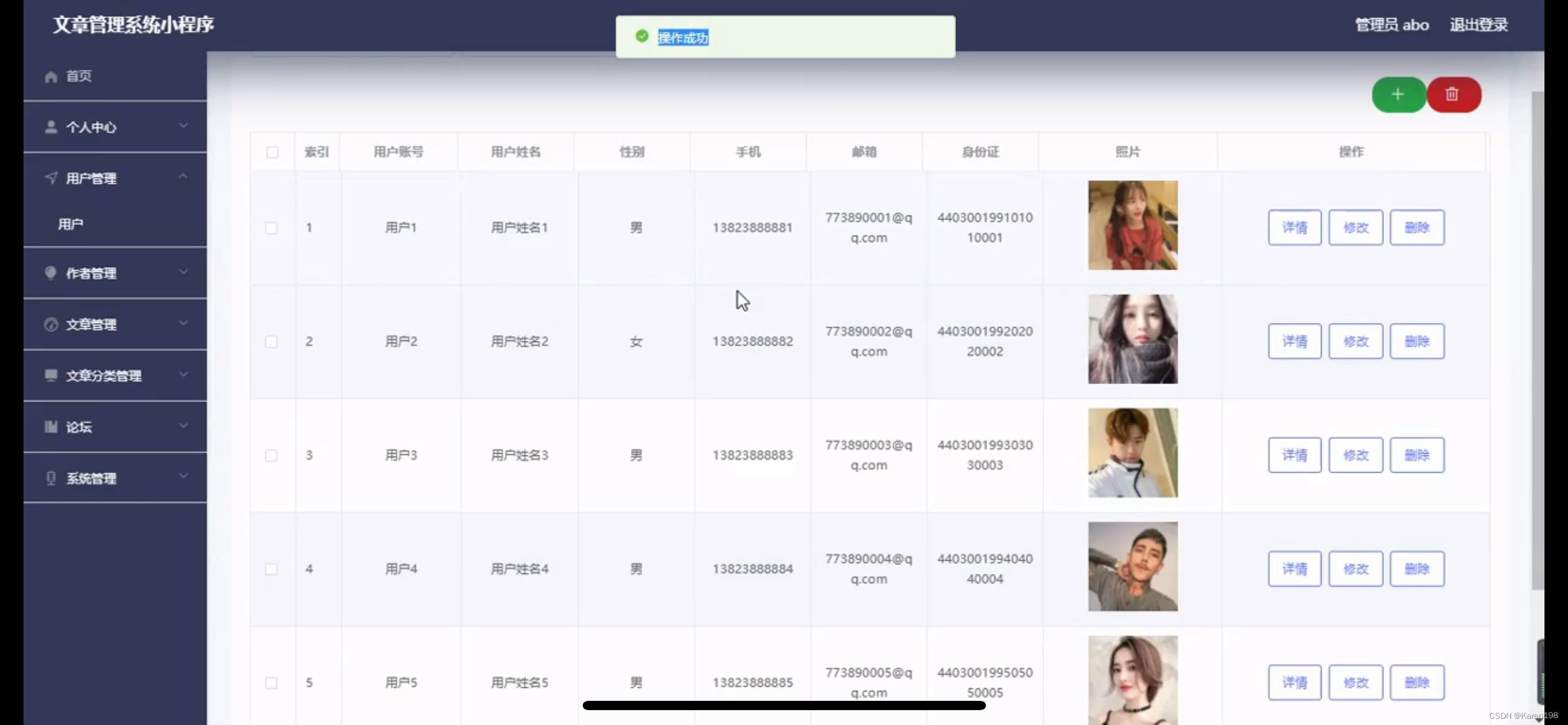Click the green plus add-user button
Viewport: 1568px width, 725px height.
pyautogui.click(x=1398, y=94)
